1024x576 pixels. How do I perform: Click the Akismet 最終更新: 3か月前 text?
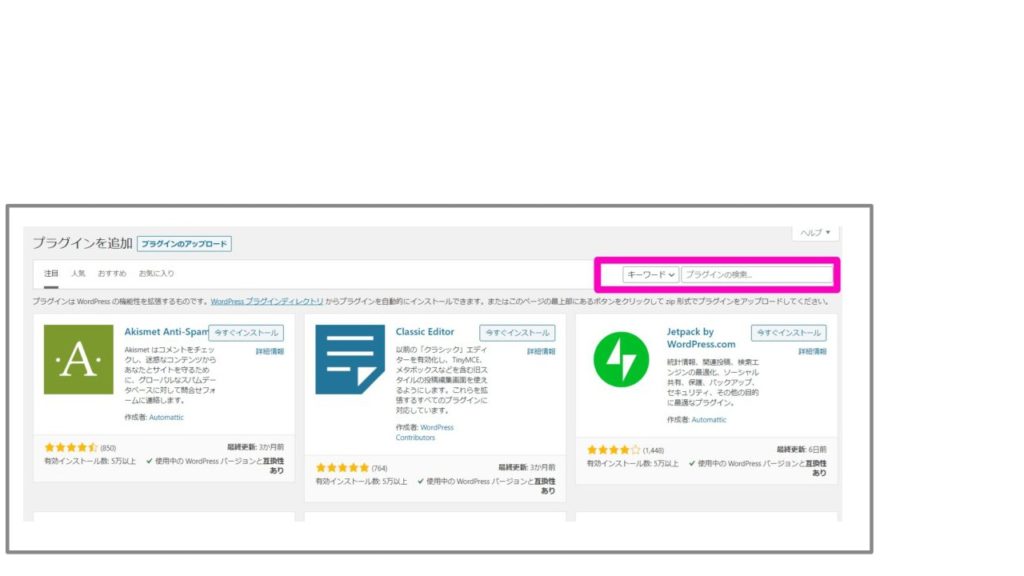pyautogui.click(x=255, y=447)
